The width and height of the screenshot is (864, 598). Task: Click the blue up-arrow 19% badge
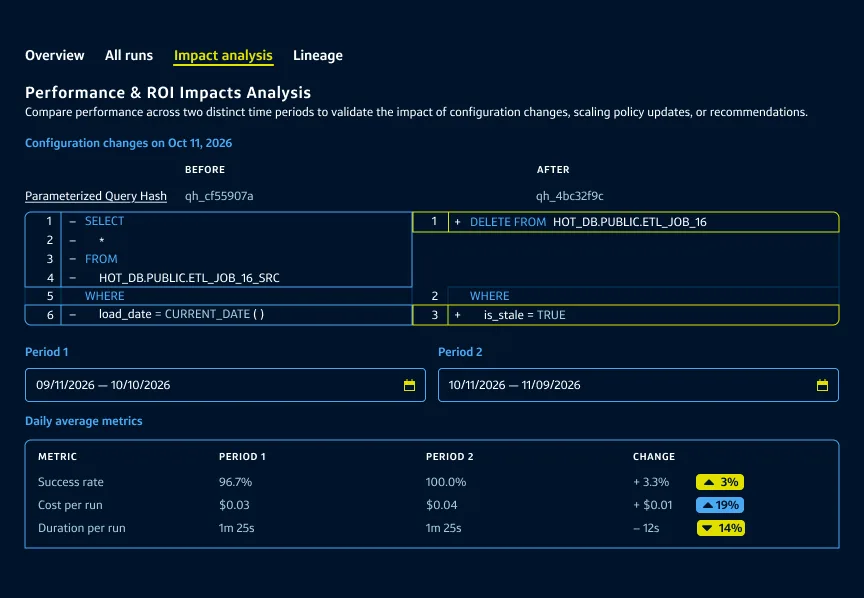pyautogui.click(x=720, y=505)
